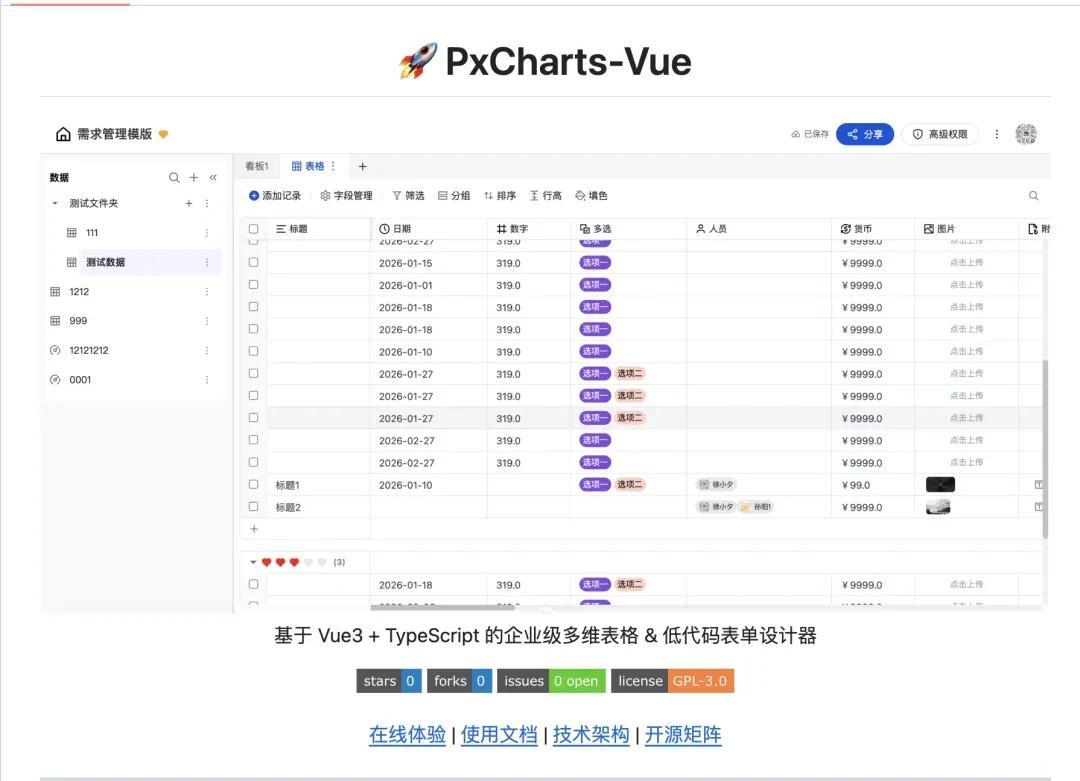The width and height of the screenshot is (1080, 781).
Task: Open 筛选 filter options
Action: click(x=408, y=196)
